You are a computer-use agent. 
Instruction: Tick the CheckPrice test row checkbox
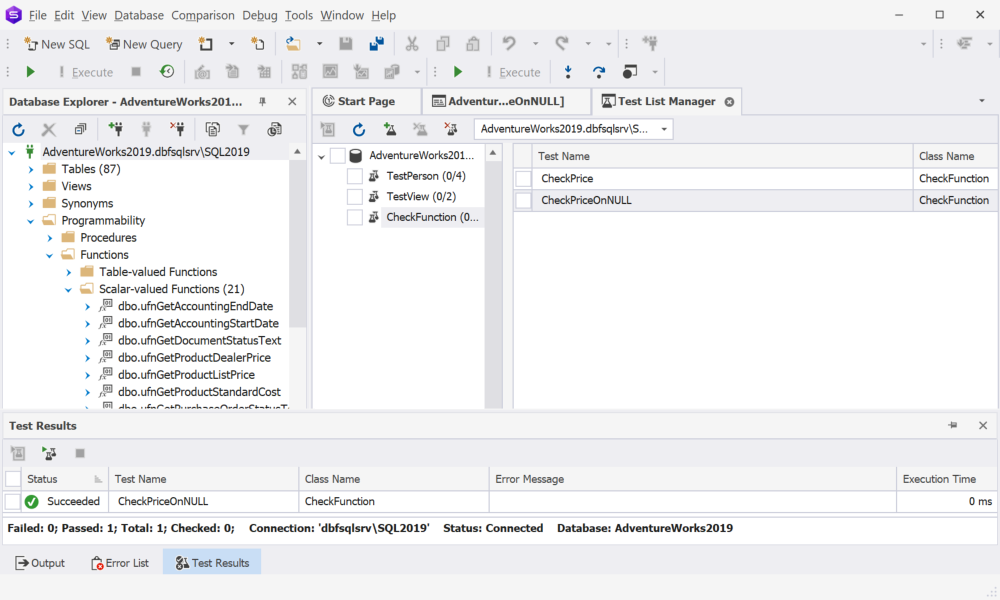(x=523, y=179)
